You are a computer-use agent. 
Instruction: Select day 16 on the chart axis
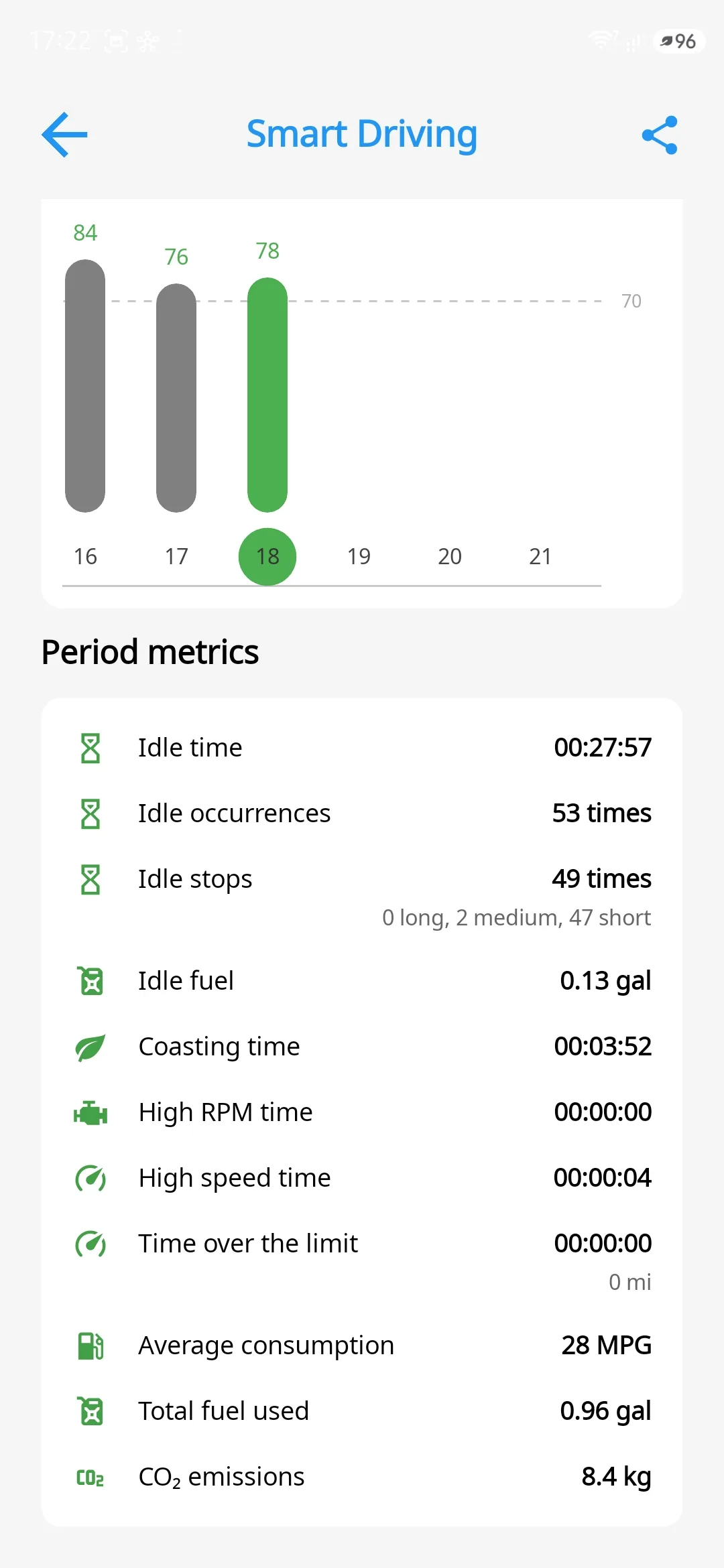coord(85,557)
